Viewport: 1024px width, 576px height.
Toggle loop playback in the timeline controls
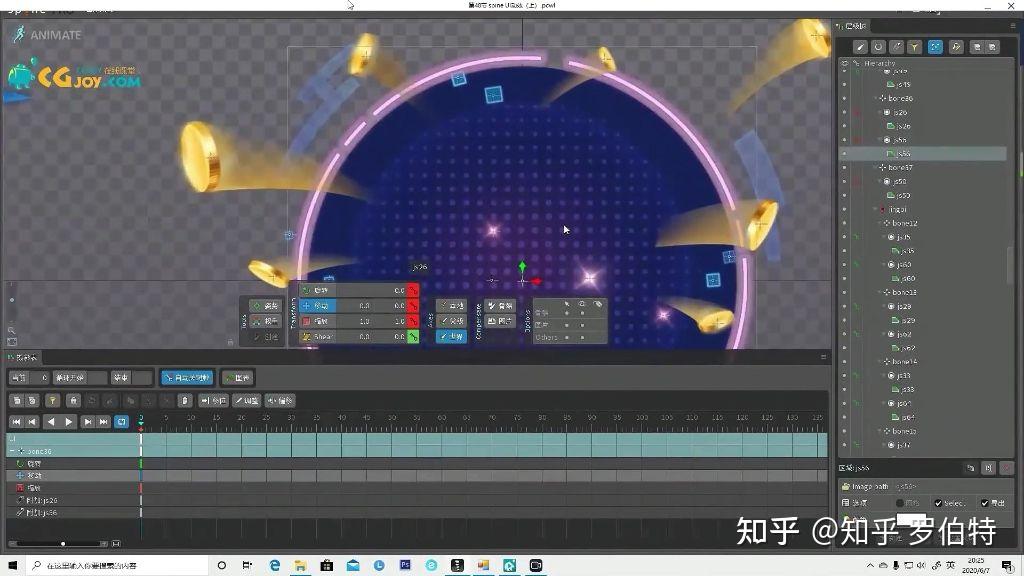[x=122, y=421]
